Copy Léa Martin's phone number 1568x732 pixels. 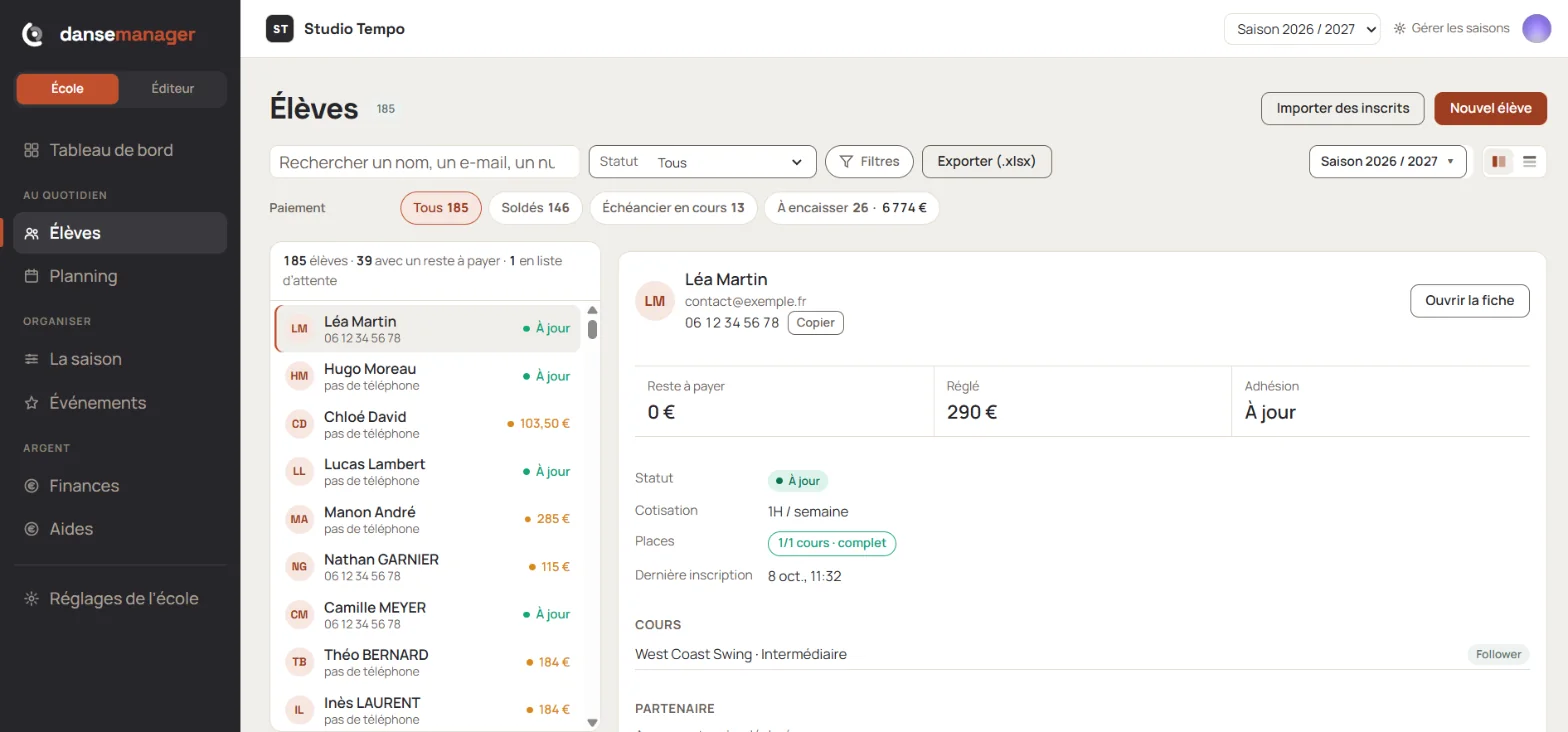[x=816, y=323]
